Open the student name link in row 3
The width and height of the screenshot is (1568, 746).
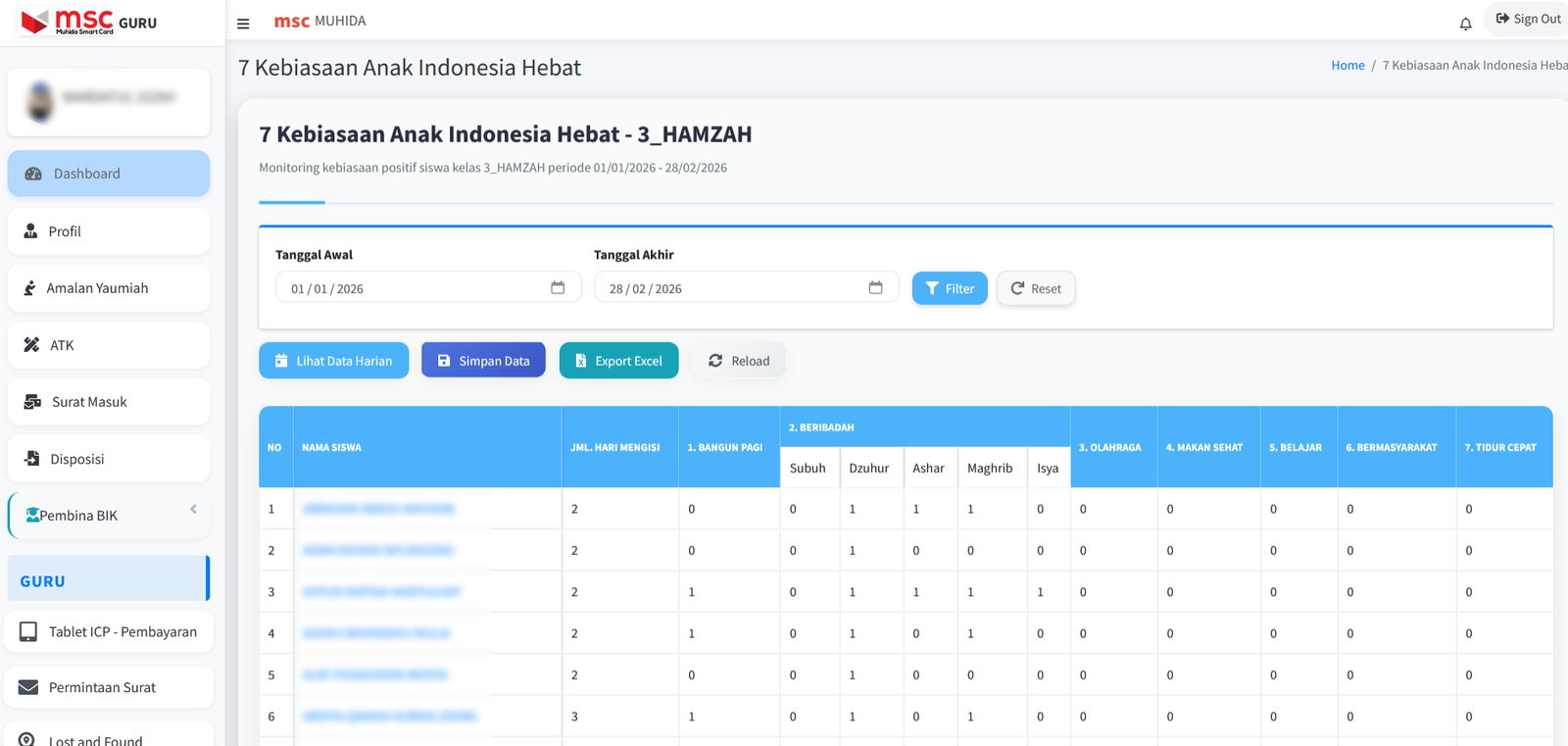coord(381,592)
